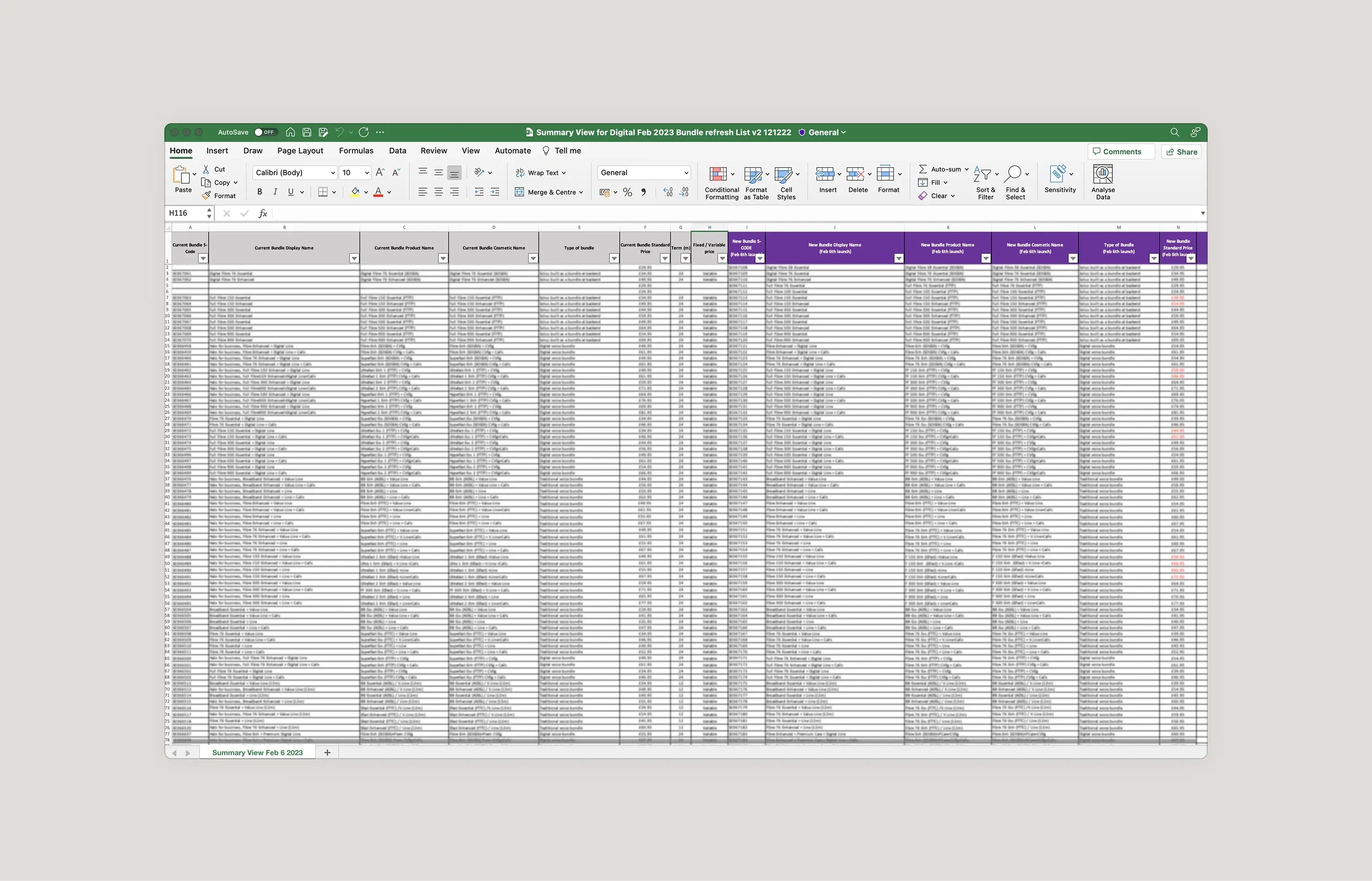This screenshot has width=1372, height=881.
Task: Open the Fill dropdown
Action: (x=933, y=183)
